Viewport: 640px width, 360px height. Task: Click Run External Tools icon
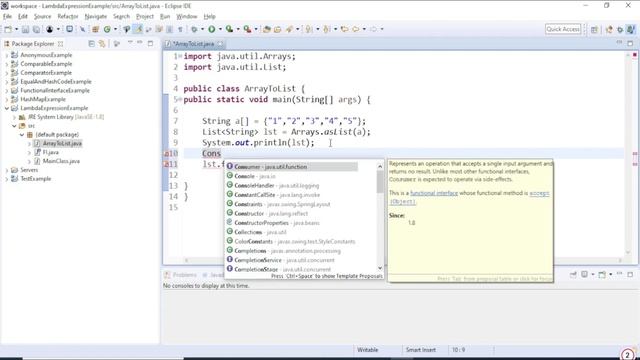point(247,29)
